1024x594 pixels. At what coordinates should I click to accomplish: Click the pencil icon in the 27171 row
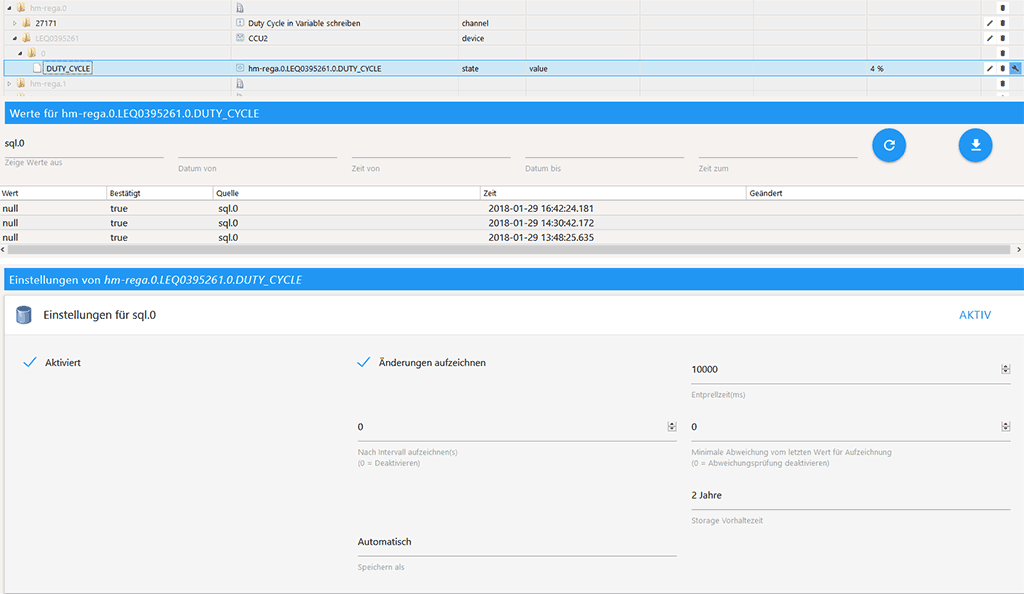(x=989, y=23)
